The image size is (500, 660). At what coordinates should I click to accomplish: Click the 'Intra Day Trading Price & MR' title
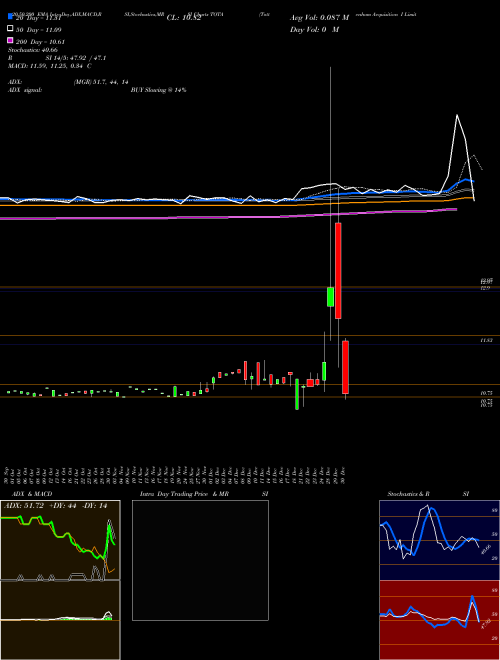(x=184, y=494)
